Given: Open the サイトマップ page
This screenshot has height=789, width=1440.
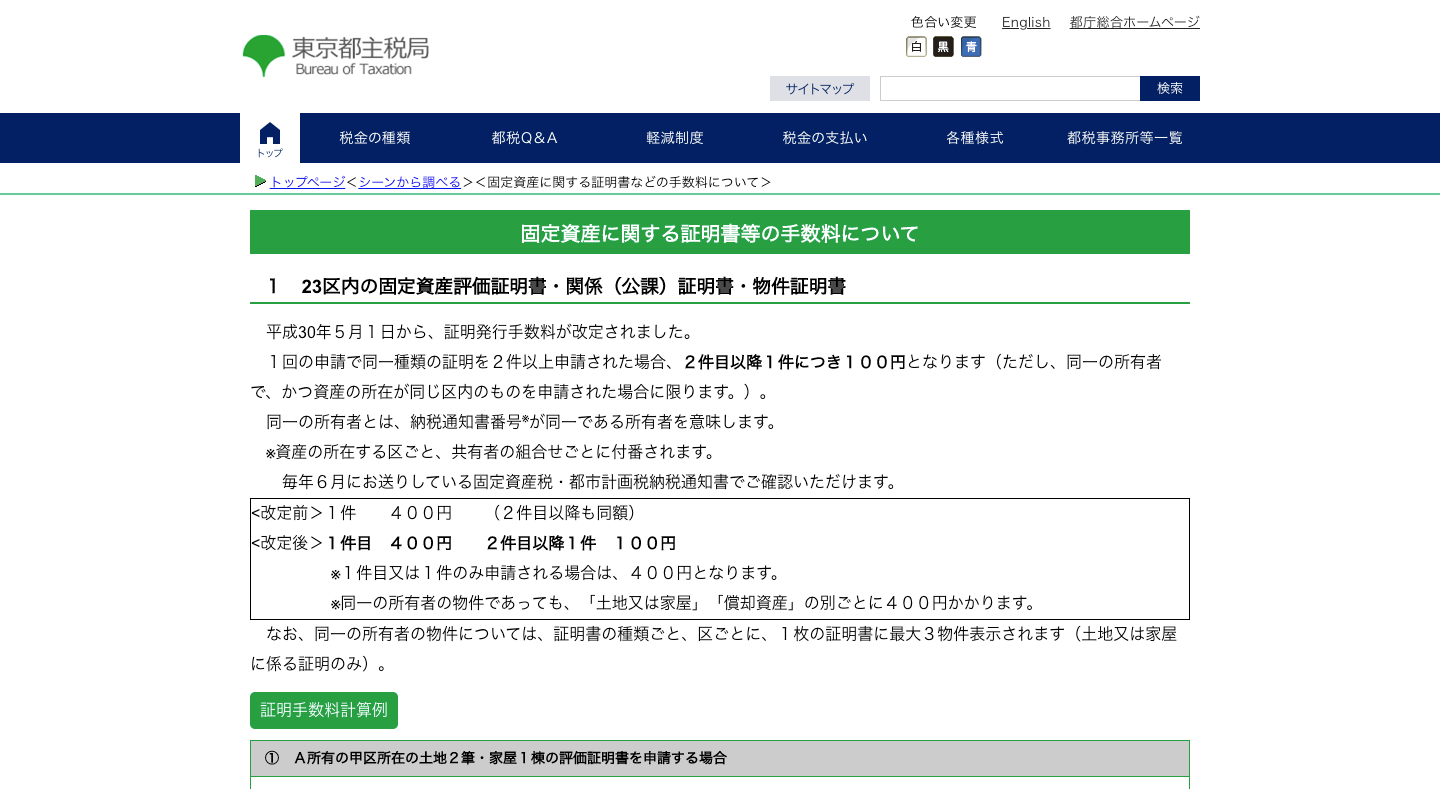Looking at the screenshot, I should [x=819, y=88].
